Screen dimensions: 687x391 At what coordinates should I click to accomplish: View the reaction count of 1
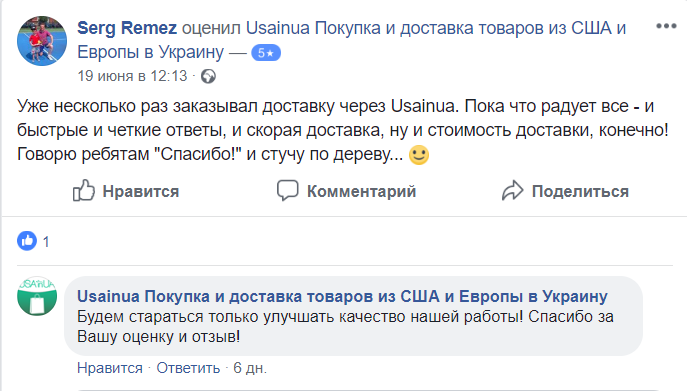click(x=46, y=242)
